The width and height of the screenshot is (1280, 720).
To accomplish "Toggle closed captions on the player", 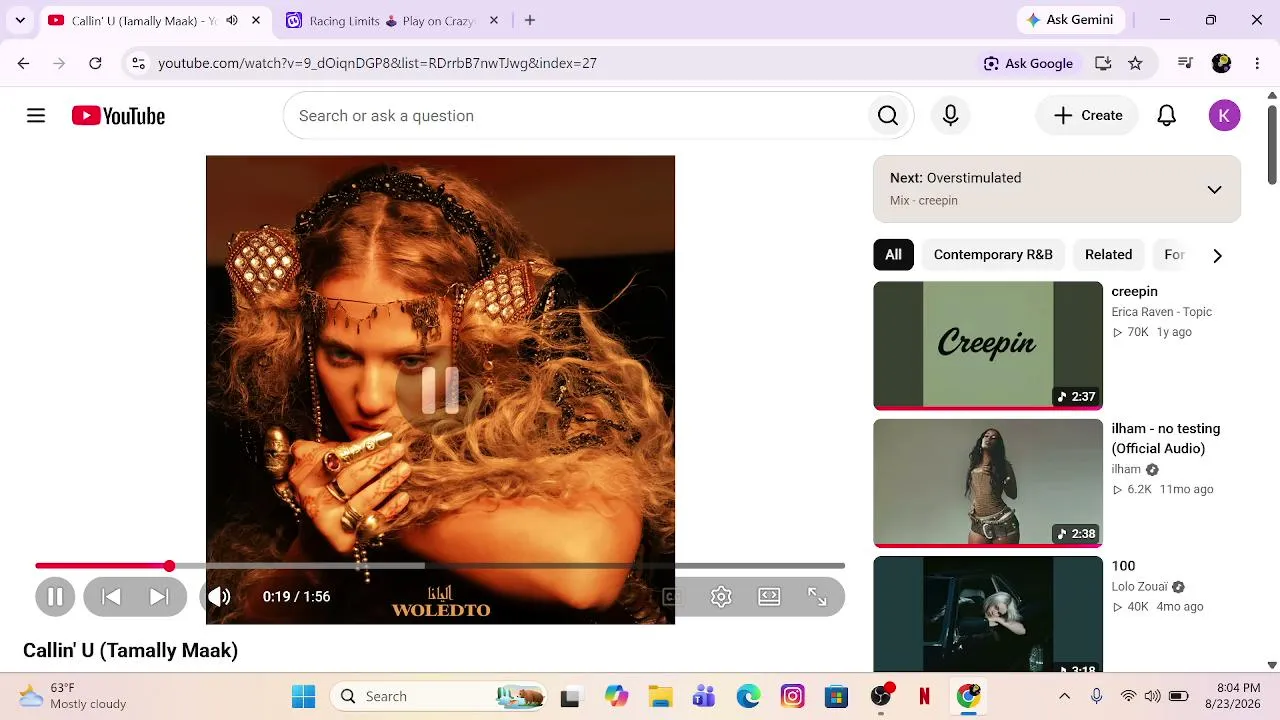I will coord(673,597).
